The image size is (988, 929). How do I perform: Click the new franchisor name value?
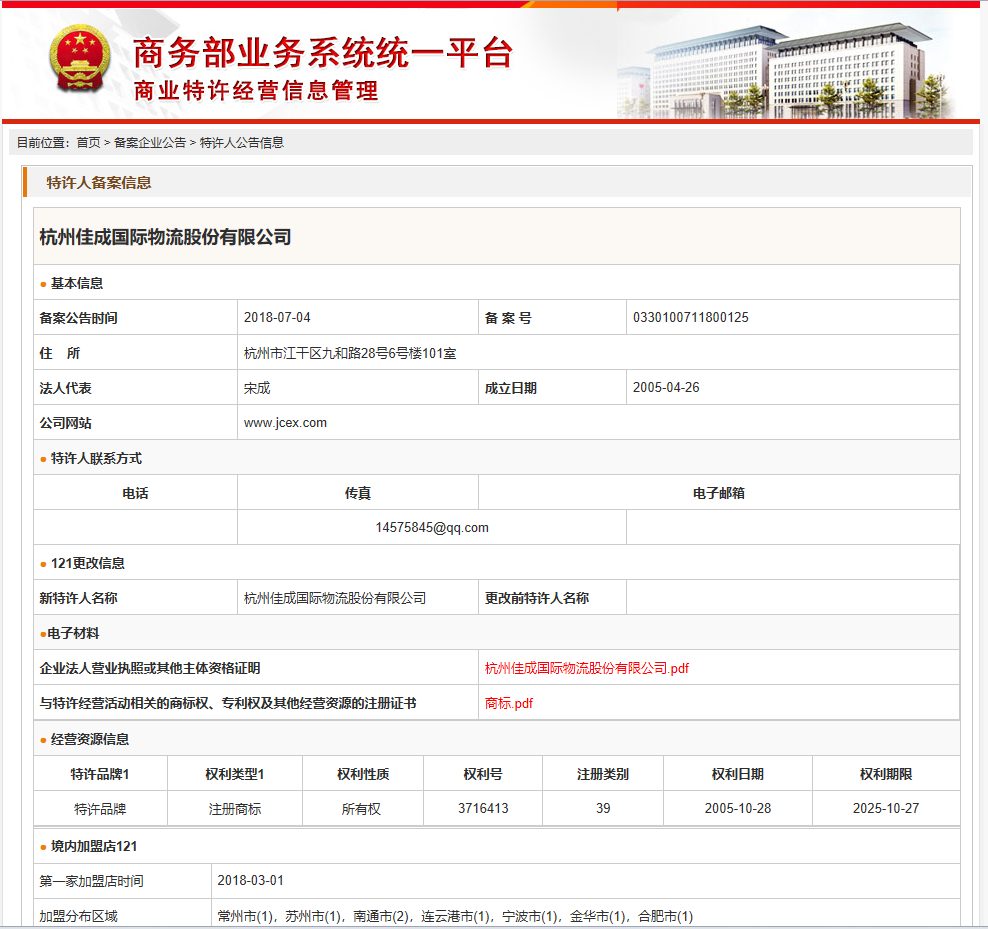[335, 598]
